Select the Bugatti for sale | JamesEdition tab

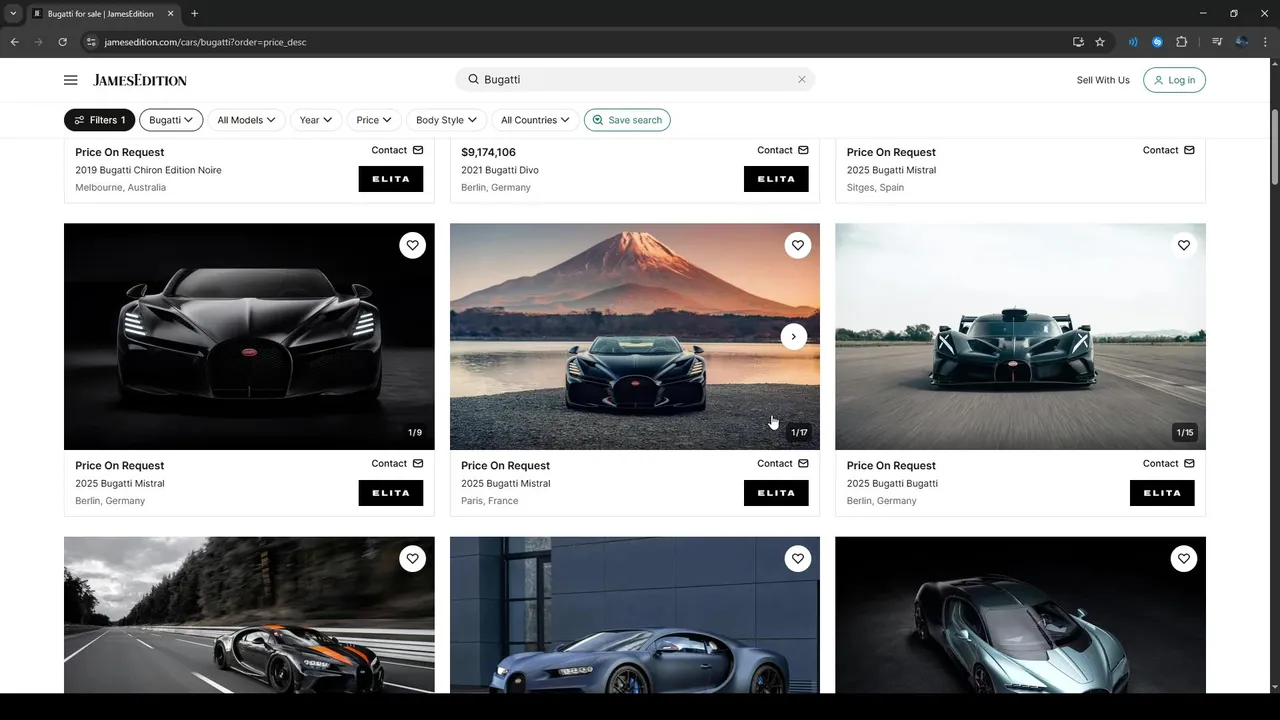(103, 14)
